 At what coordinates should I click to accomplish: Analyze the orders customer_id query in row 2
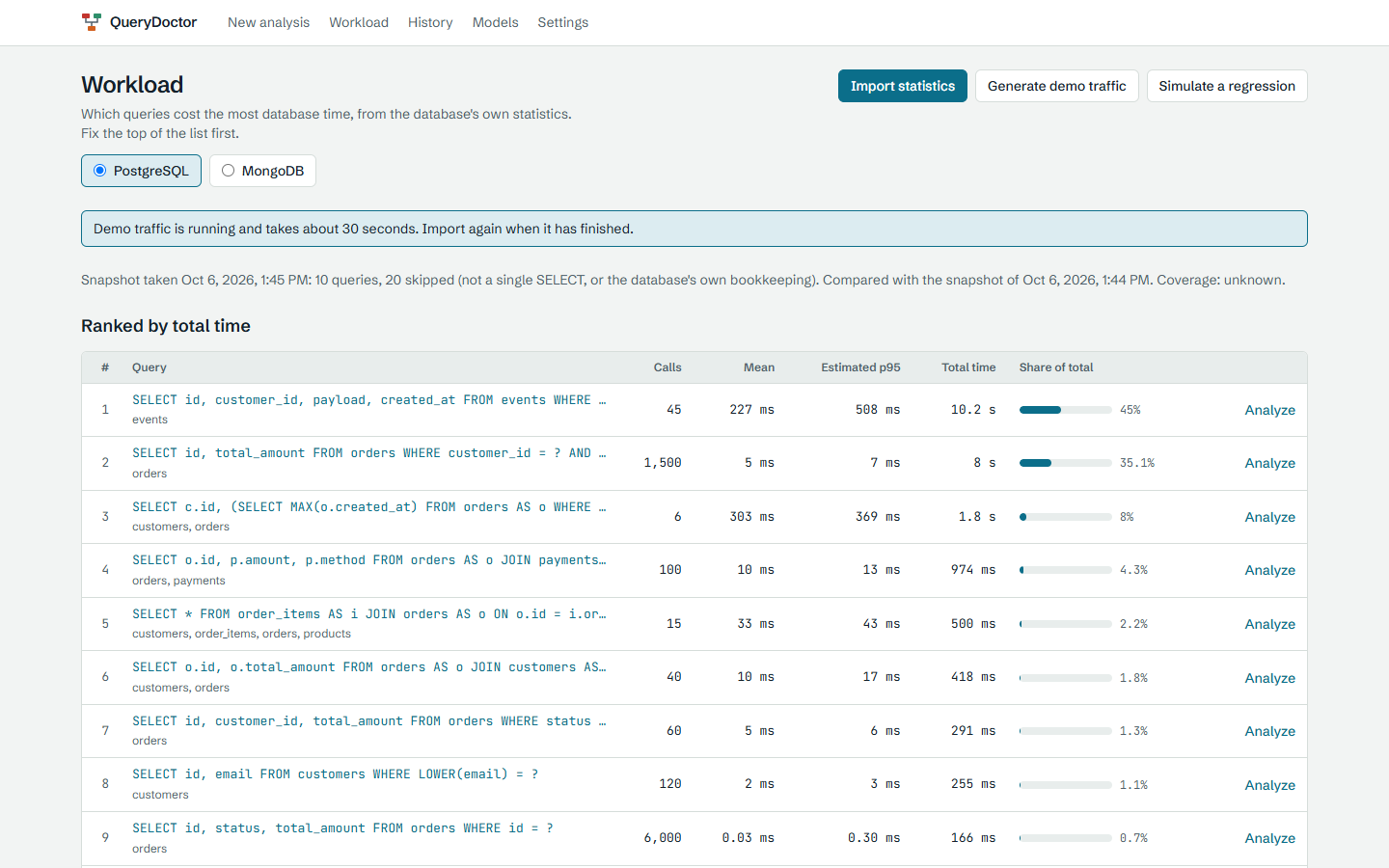tap(1269, 463)
